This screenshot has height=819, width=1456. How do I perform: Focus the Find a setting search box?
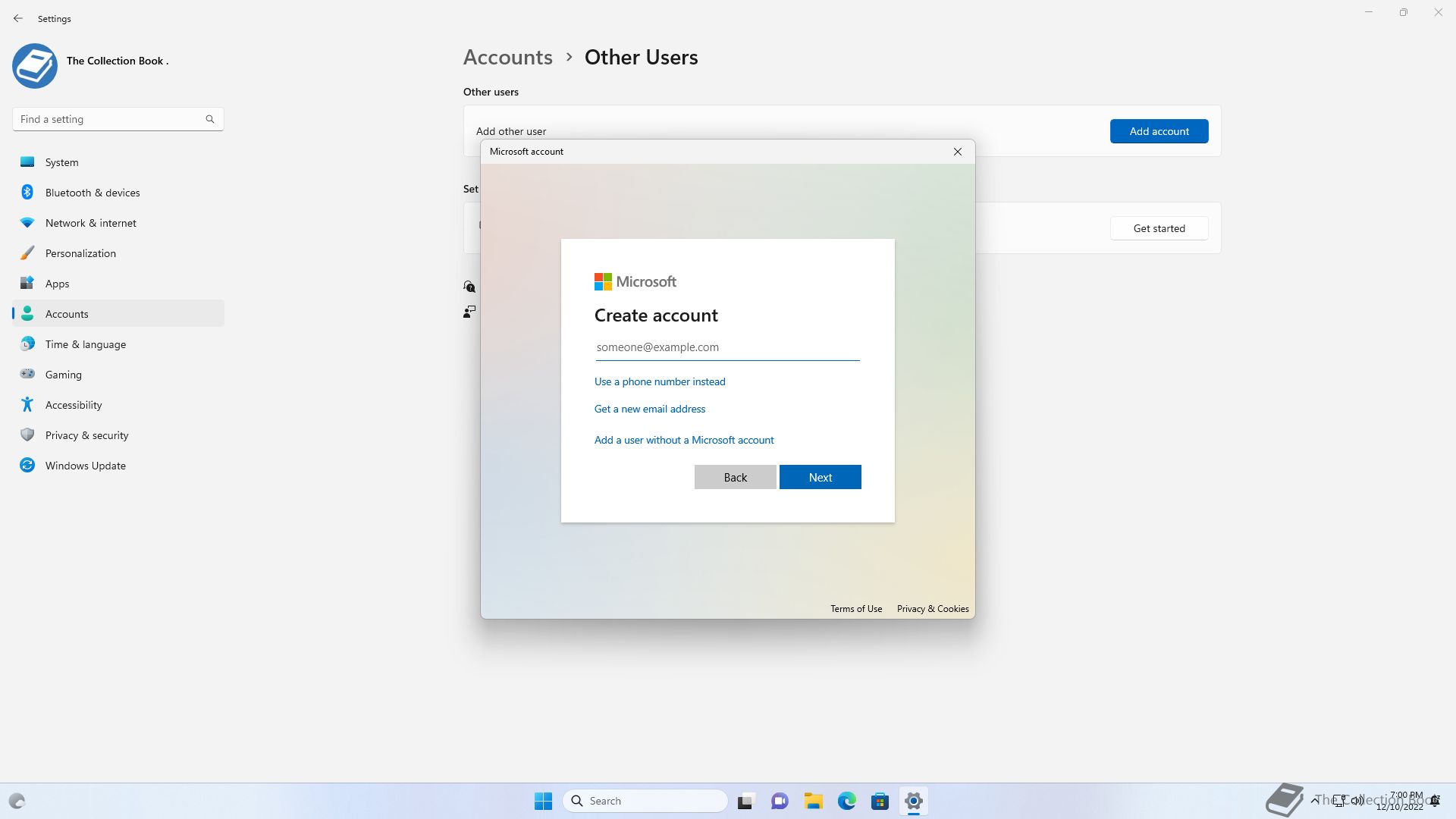[118, 119]
